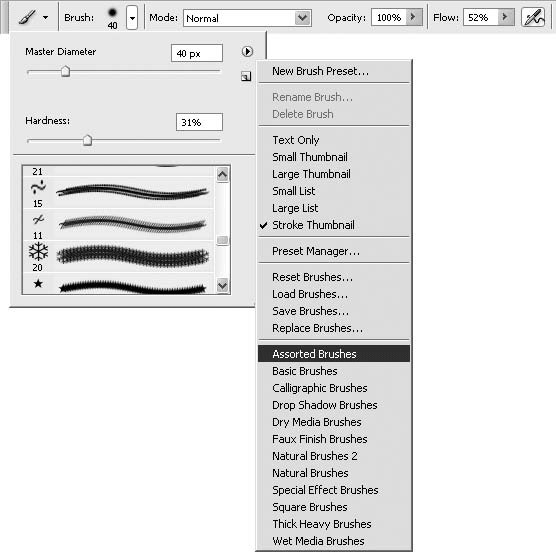Open the Flow slider arrow
This screenshot has height=552, width=556.
coord(506,17)
